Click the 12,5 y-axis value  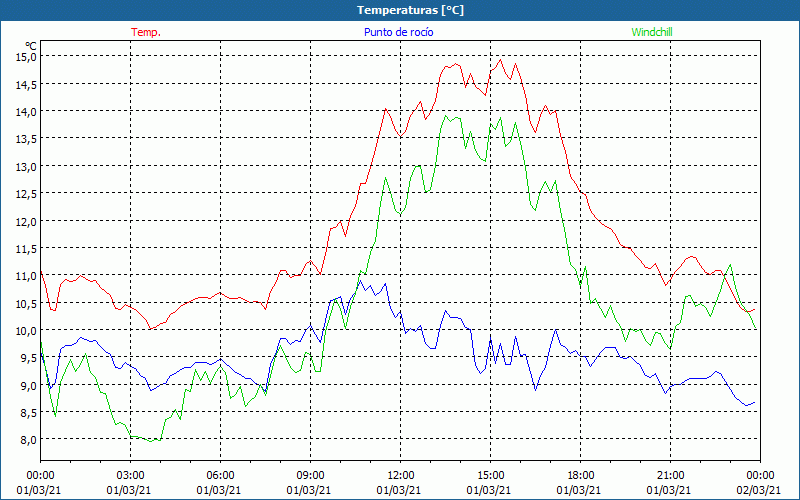(x=27, y=194)
